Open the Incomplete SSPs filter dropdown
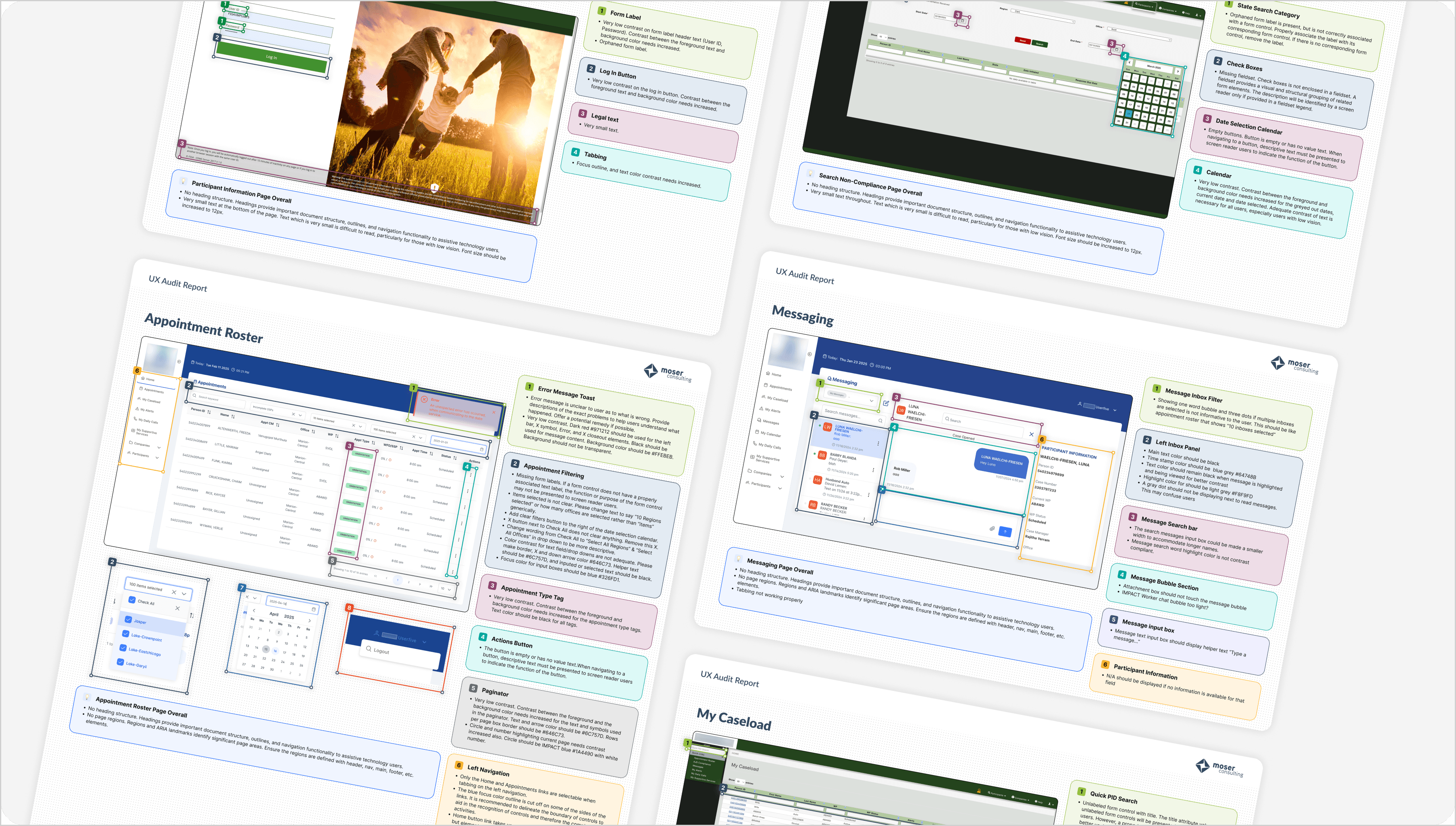The image size is (1456, 826). (x=300, y=415)
